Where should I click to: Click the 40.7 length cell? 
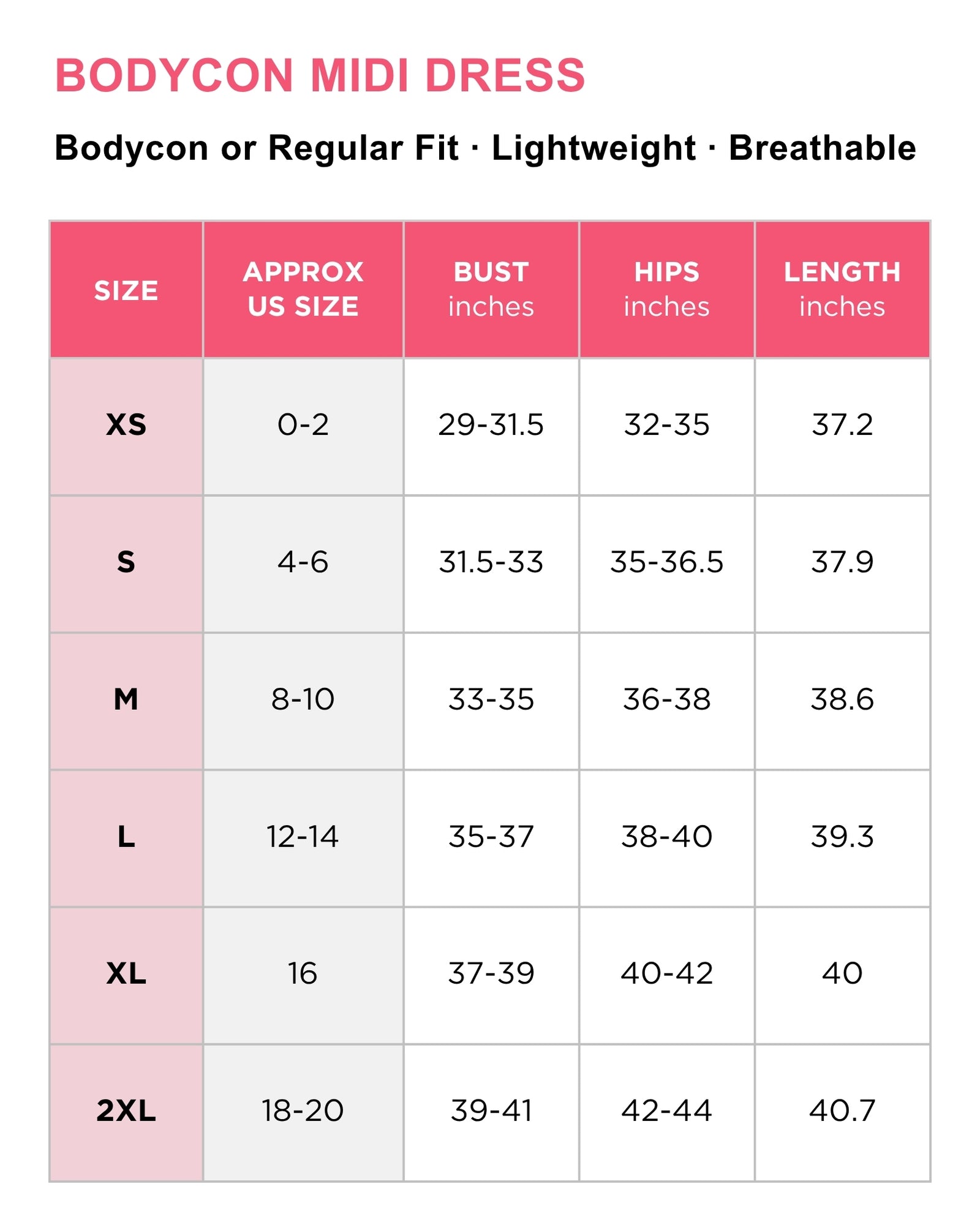[842, 1112]
